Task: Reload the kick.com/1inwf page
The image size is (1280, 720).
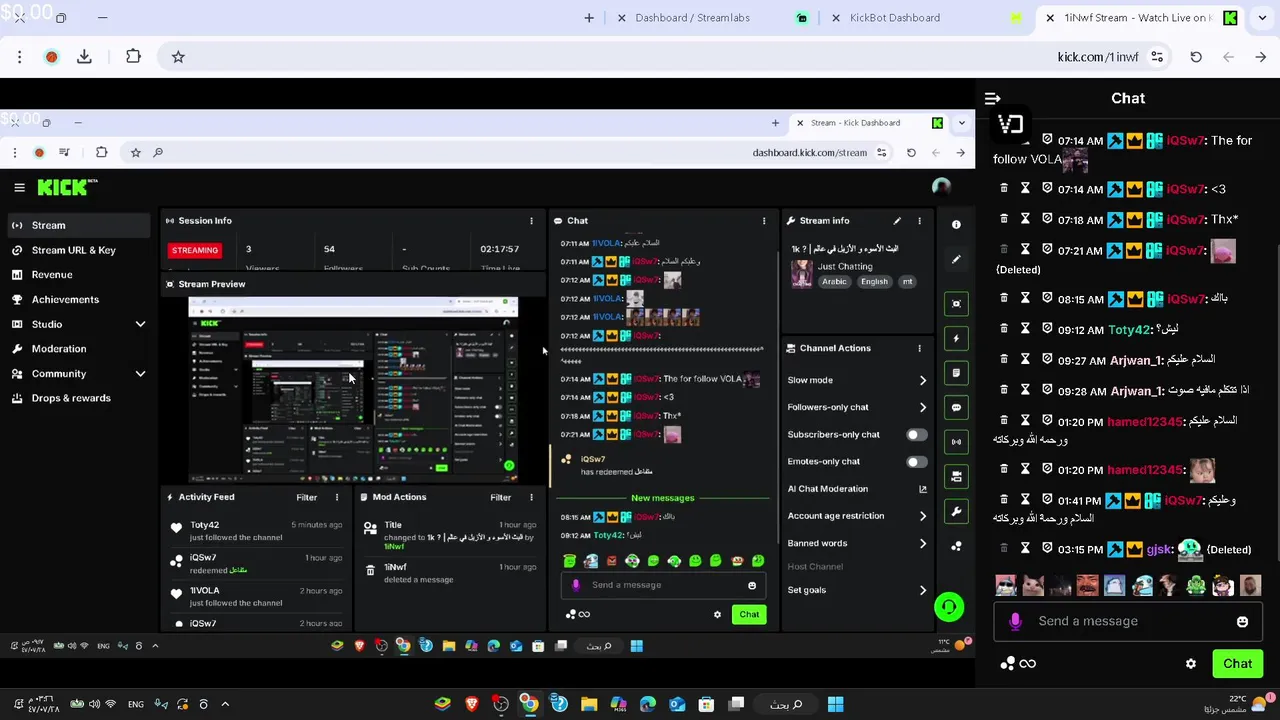Action: coord(1196,57)
